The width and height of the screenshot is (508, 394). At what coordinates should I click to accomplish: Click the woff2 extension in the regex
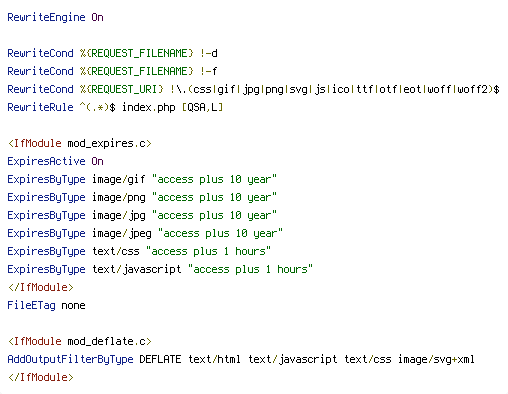coord(473,89)
